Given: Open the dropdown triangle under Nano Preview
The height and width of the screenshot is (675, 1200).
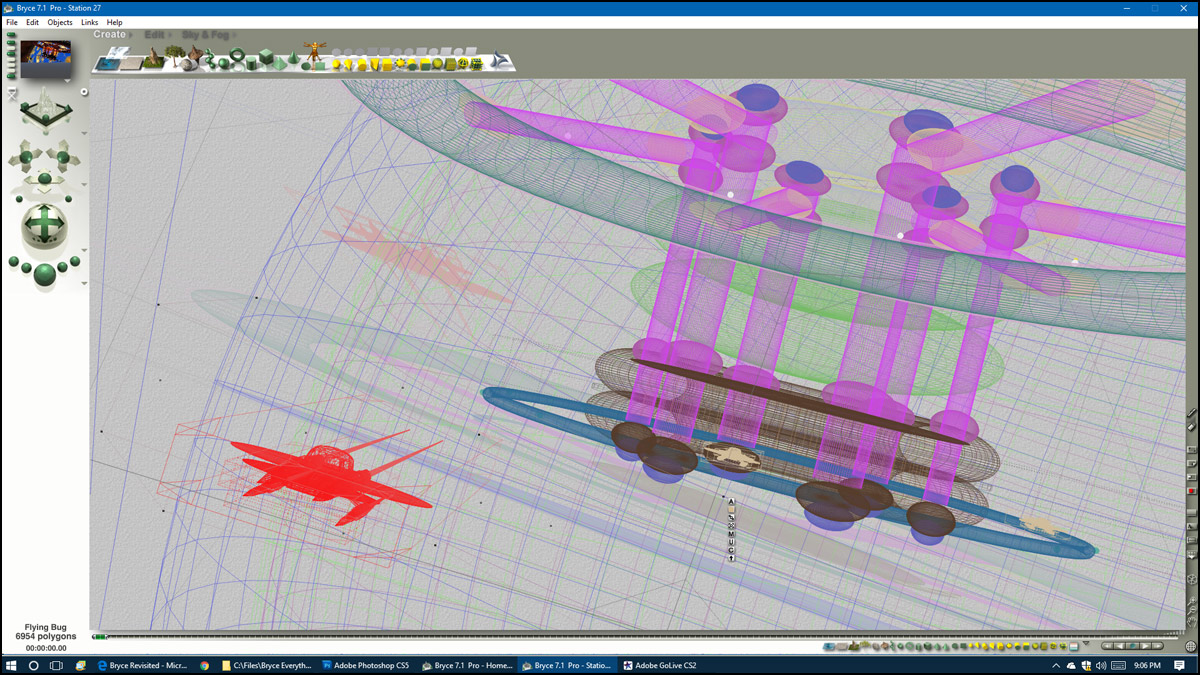Looking at the screenshot, I should (68, 81).
